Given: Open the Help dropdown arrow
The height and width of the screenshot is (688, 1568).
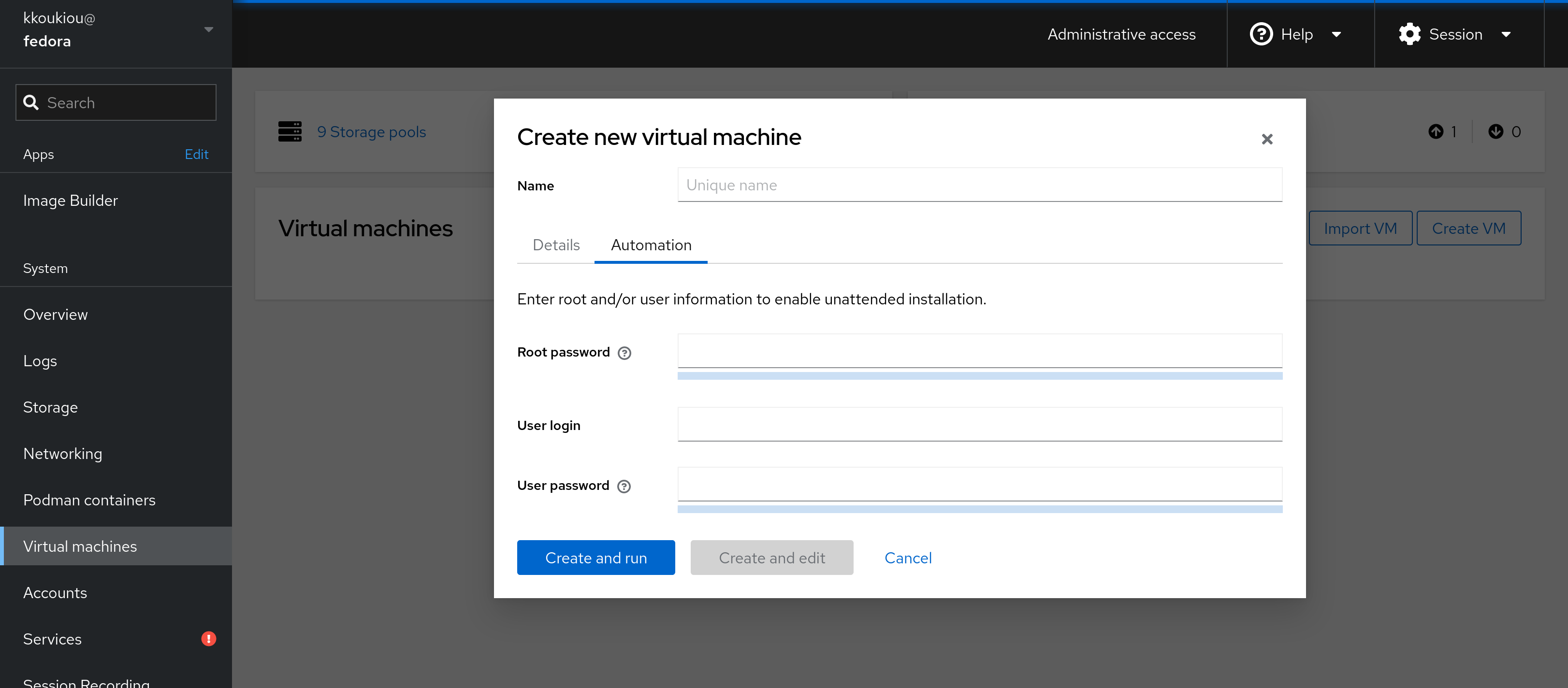Looking at the screenshot, I should pyautogui.click(x=1336, y=35).
